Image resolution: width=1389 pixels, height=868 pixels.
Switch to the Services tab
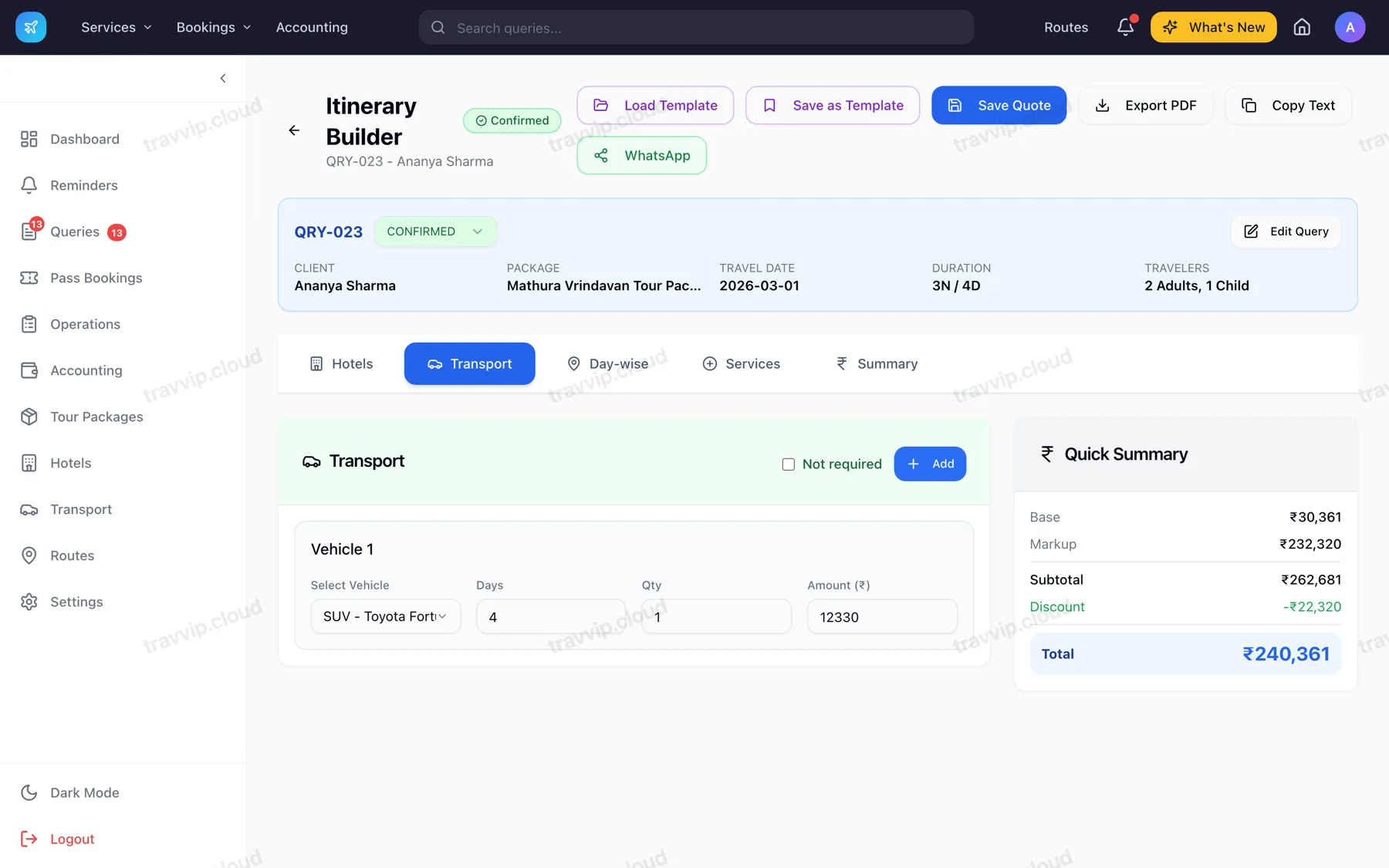pos(742,363)
